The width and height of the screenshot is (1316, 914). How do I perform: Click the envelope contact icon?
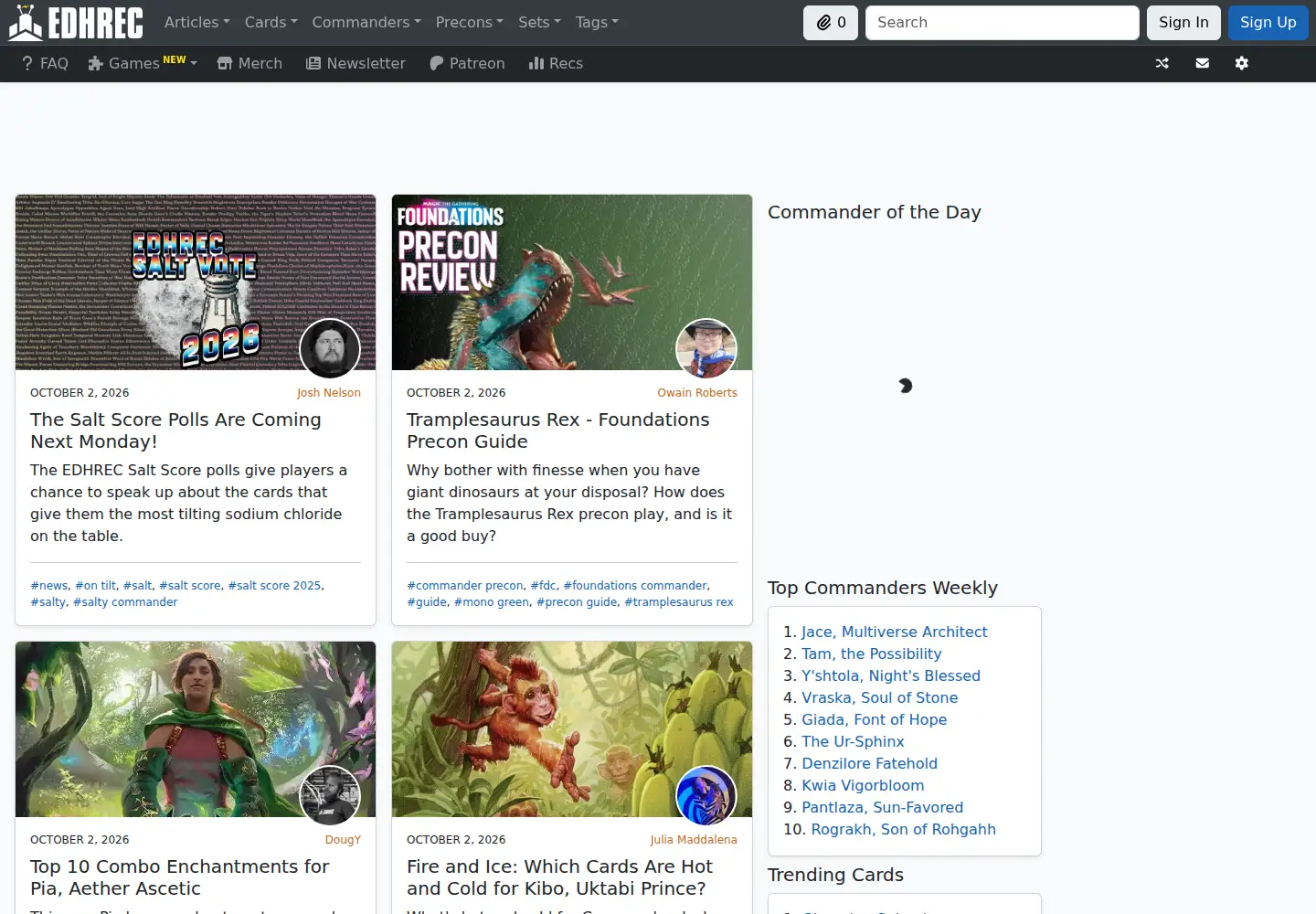click(x=1203, y=63)
